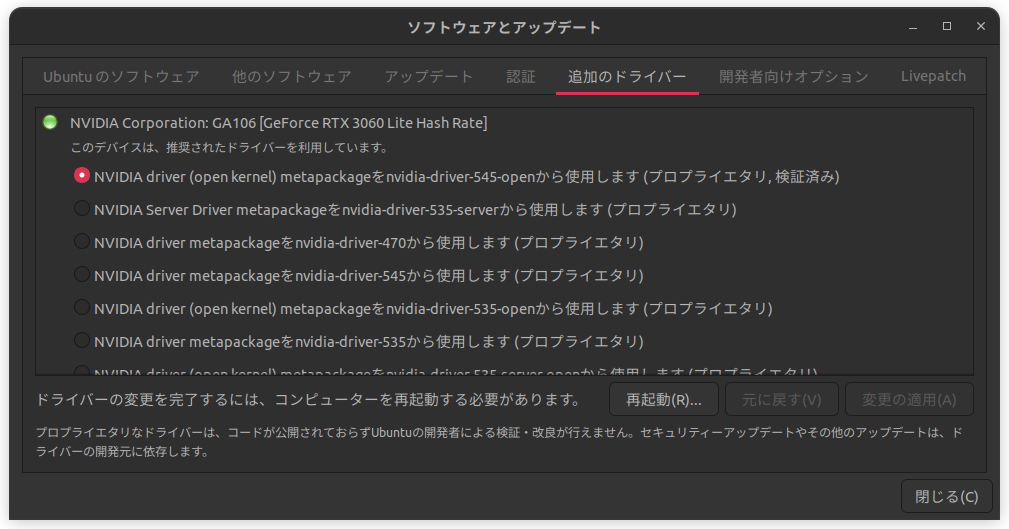Maximize the Software & Updates window
This screenshot has width=1009, height=529.
click(947, 27)
